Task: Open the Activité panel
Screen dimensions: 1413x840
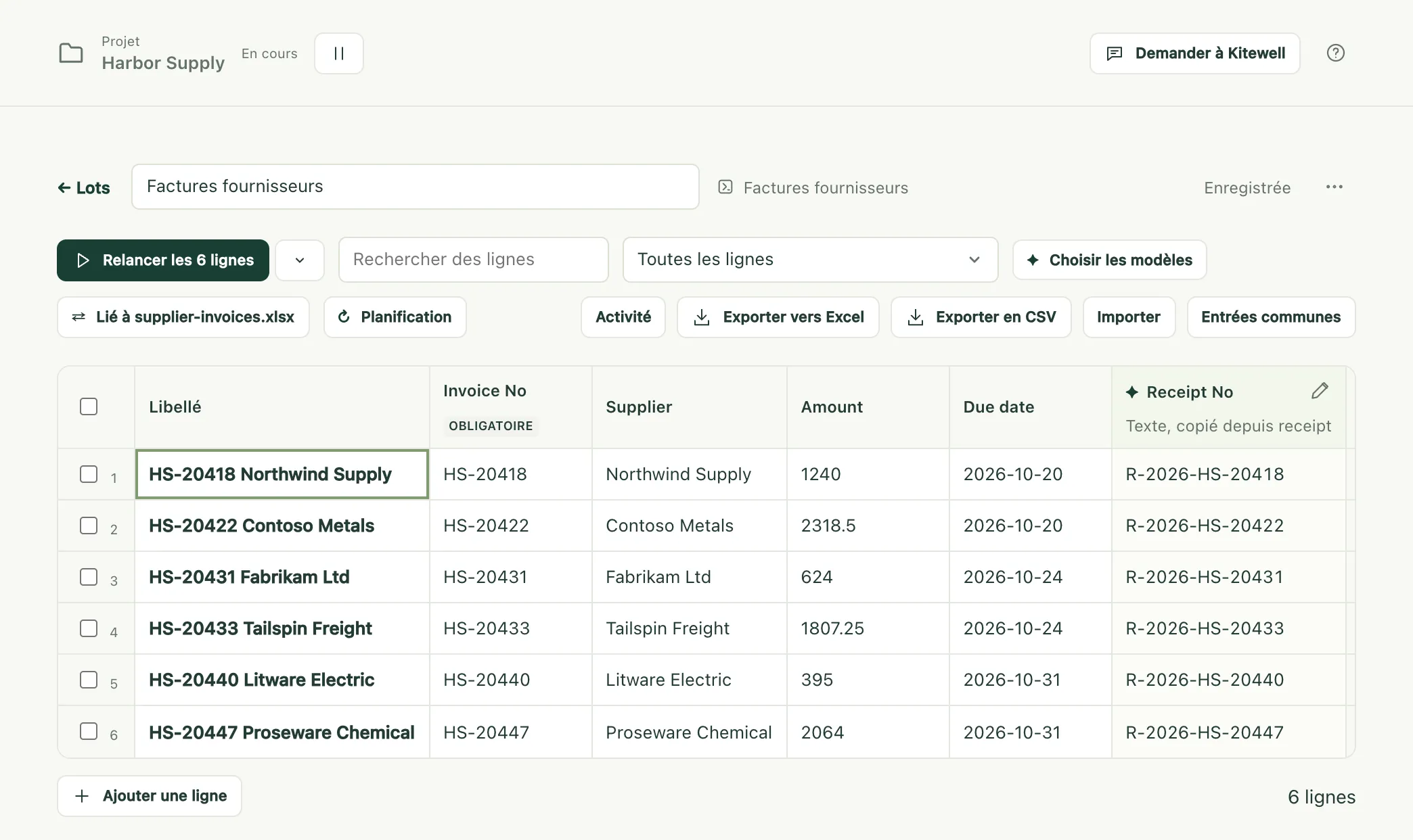Action: (x=623, y=317)
